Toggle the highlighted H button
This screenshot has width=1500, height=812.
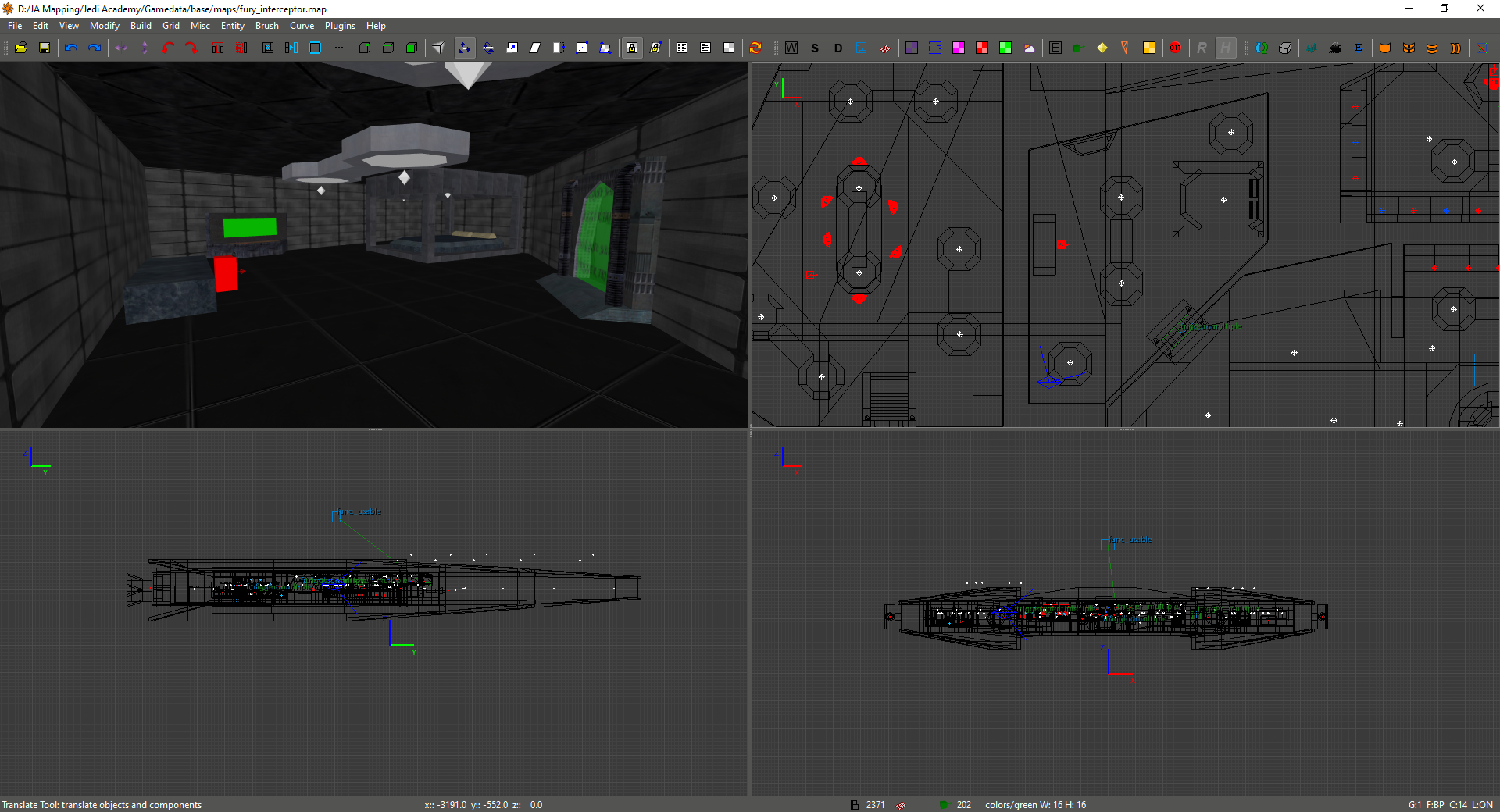pos(1225,48)
